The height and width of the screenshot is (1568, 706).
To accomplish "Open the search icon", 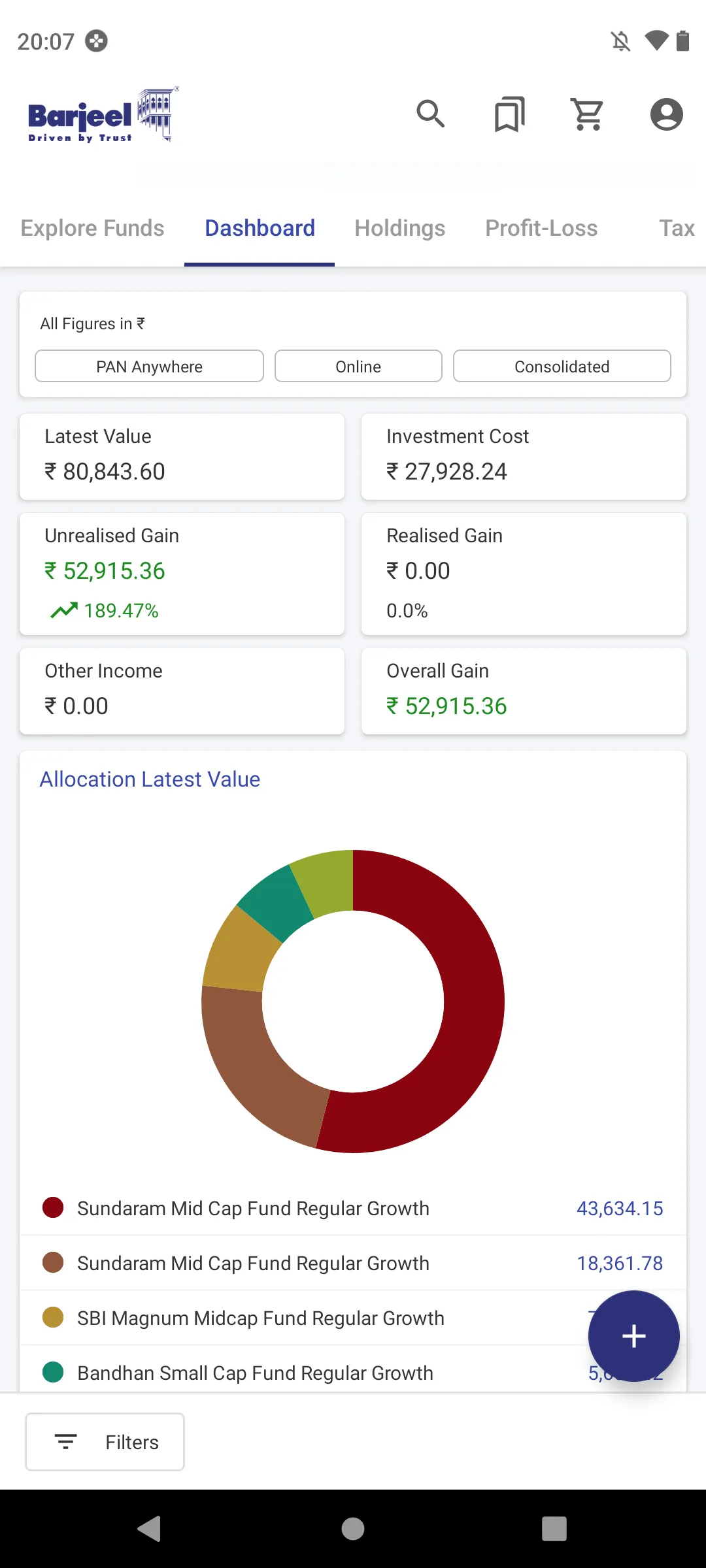I will (x=431, y=114).
